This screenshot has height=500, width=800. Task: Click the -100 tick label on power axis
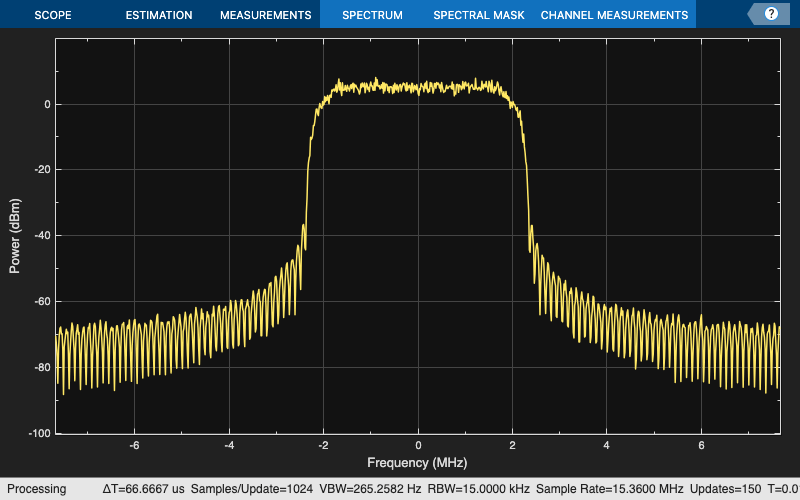(39, 433)
